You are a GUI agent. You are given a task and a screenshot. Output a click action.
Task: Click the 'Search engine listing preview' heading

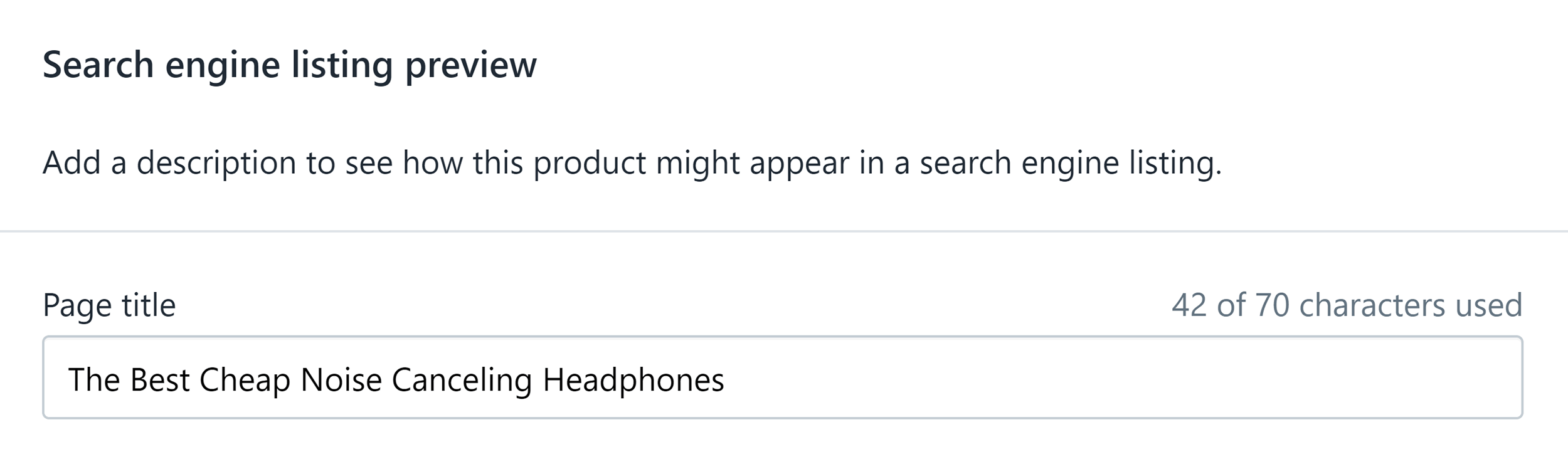290,66
